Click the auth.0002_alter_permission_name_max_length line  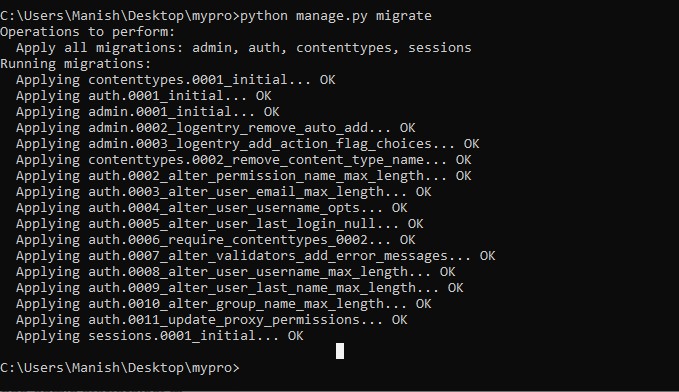(243, 176)
